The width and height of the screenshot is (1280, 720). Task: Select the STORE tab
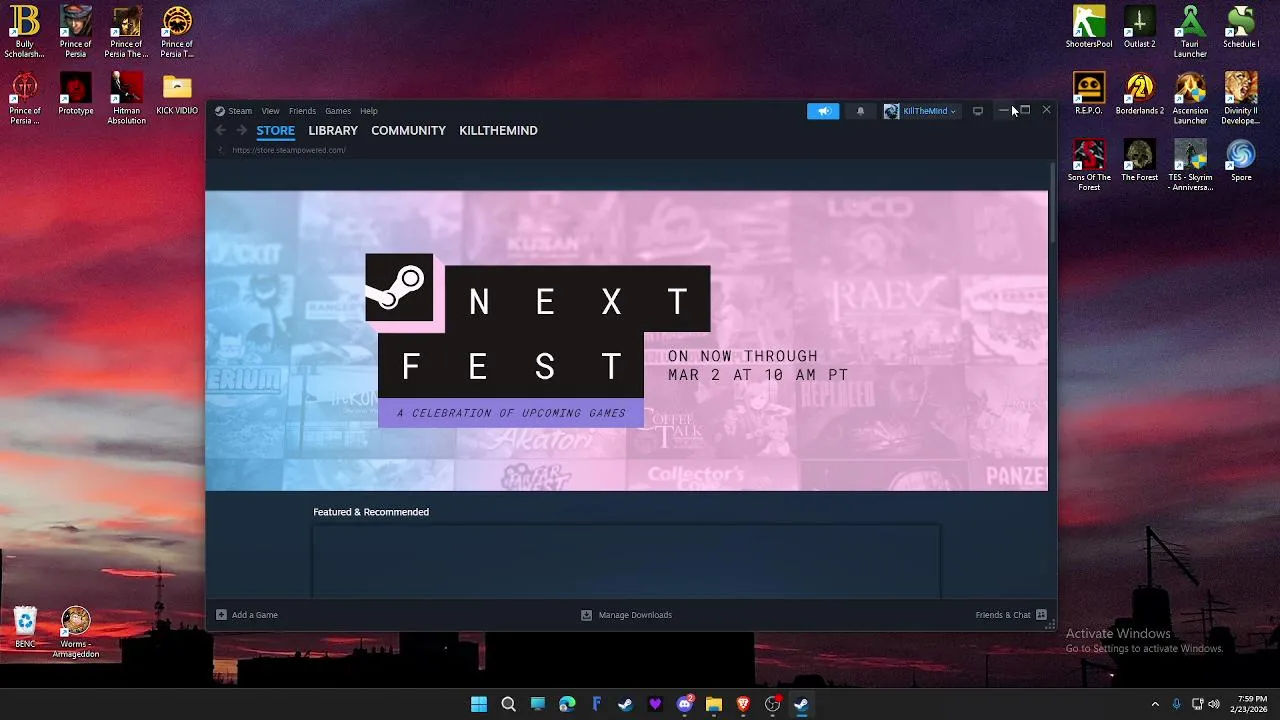point(275,131)
